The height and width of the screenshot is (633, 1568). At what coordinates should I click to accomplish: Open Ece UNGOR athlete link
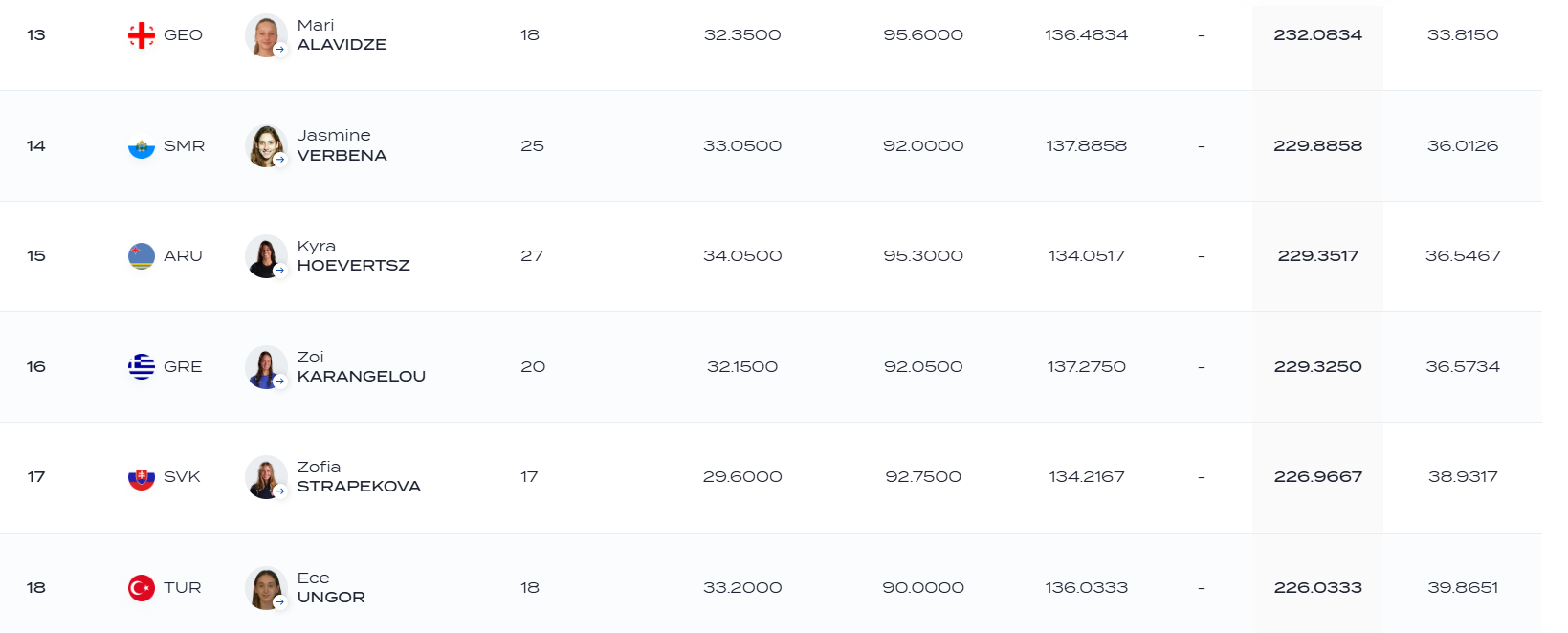331,587
